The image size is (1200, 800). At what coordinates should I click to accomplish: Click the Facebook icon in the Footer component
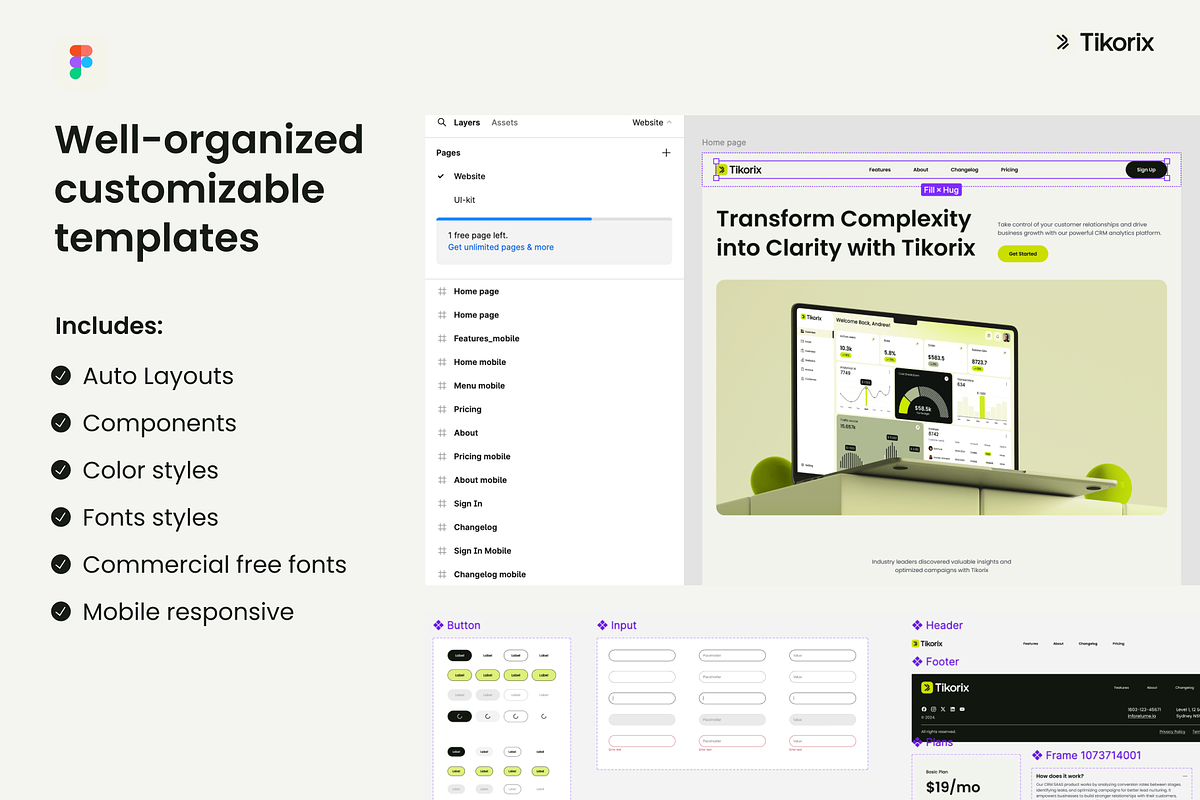923,709
